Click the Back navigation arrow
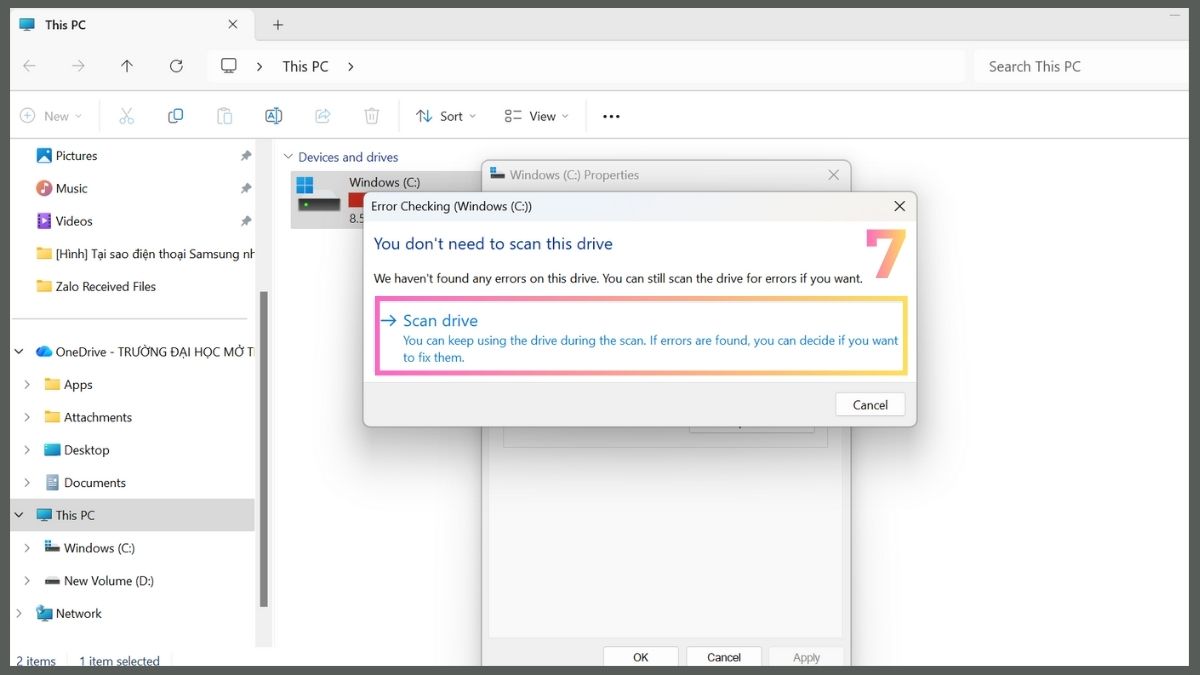 pos(29,66)
